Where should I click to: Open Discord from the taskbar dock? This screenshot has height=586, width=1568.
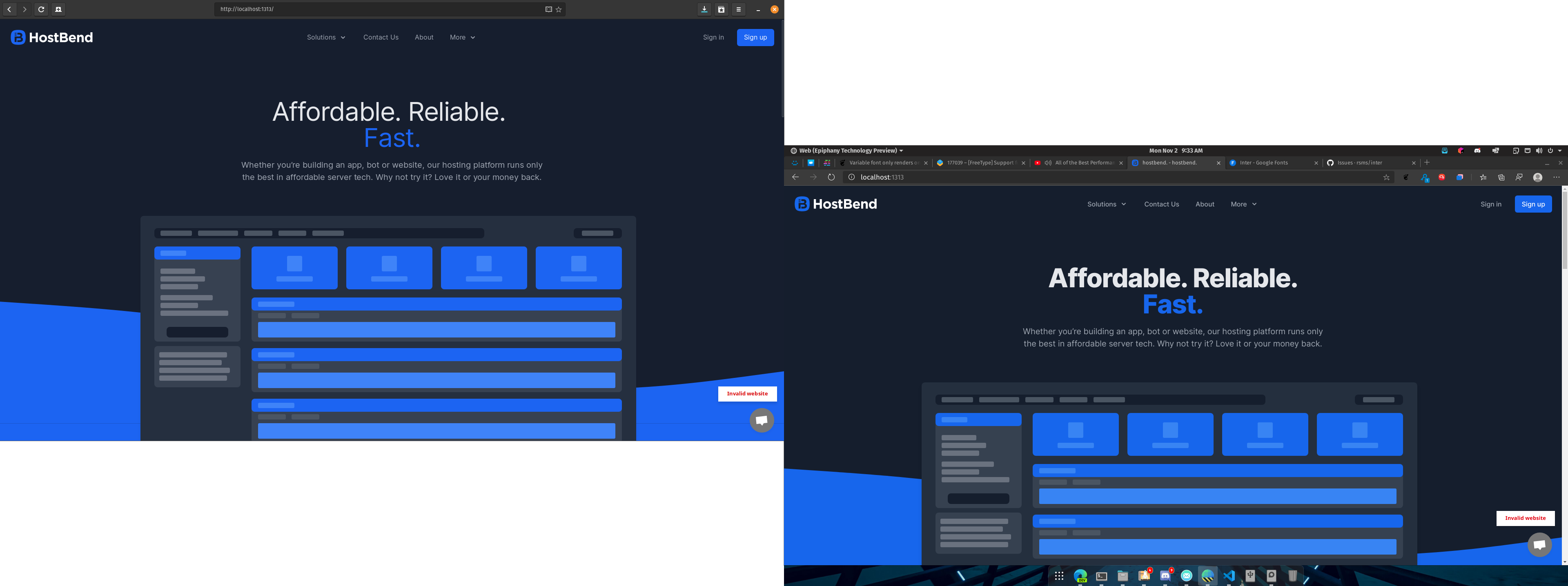[x=1165, y=576]
